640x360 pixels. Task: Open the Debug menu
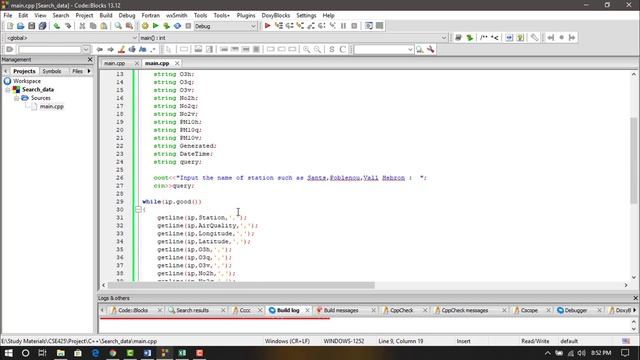pyautogui.click(x=127, y=15)
